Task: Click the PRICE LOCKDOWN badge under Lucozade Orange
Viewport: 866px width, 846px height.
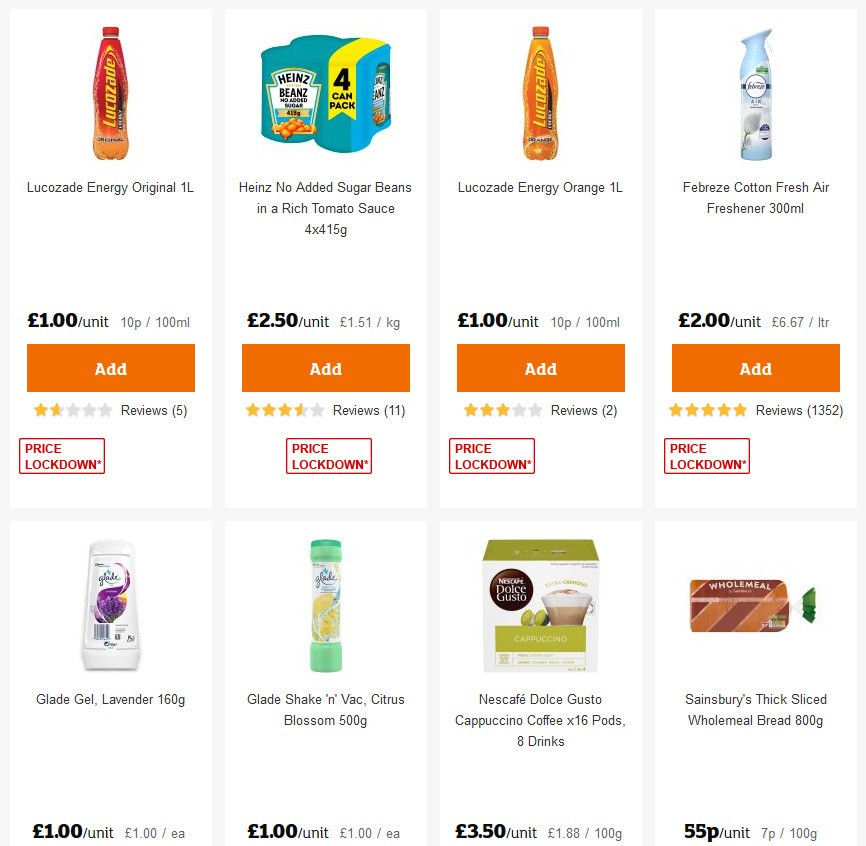Action: pyautogui.click(x=492, y=456)
